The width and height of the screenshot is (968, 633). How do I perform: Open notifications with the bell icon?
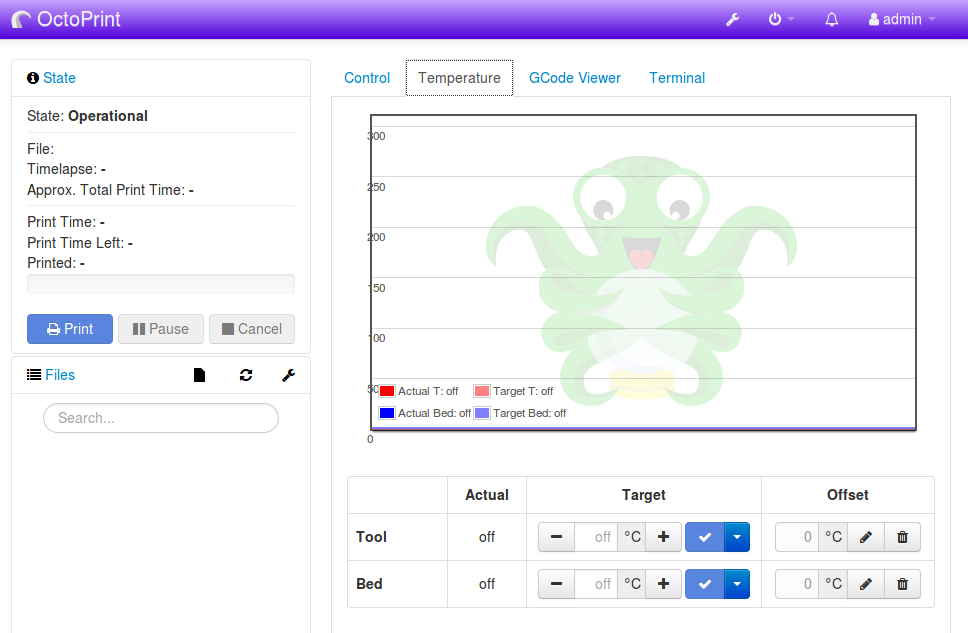click(832, 20)
